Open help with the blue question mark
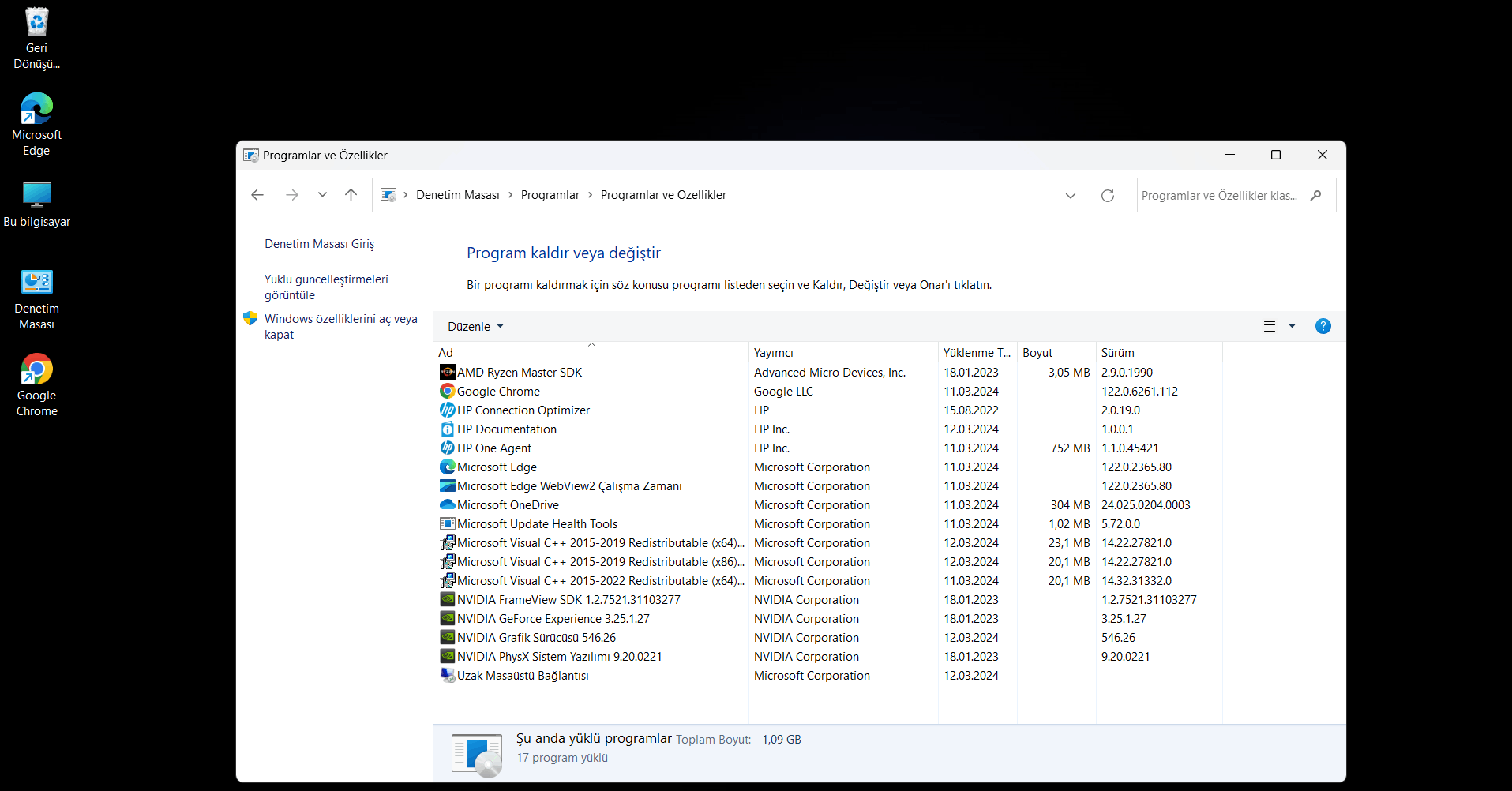The width and height of the screenshot is (1512, 791). point(1323,326)
